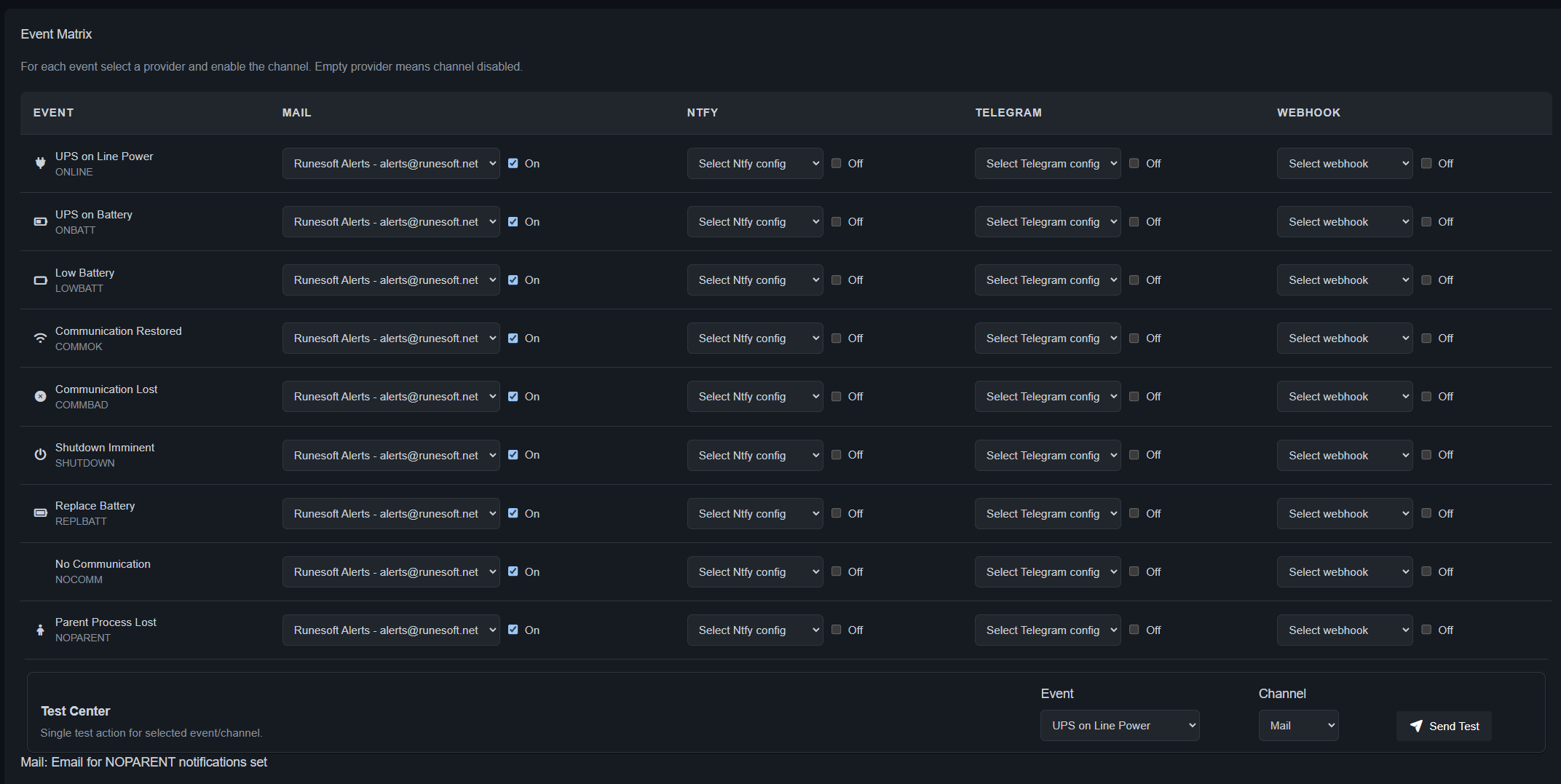Open Mail provider dropdown for Communication Lost
Viewport: 1561px width, 784px height.
(x=391, y=397)
